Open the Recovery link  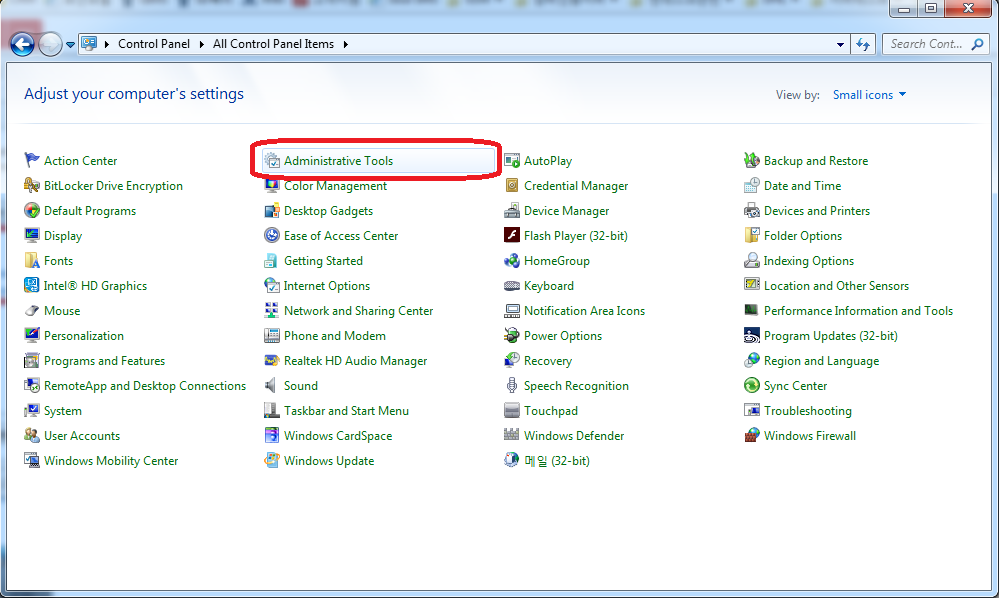coord(547,361)
